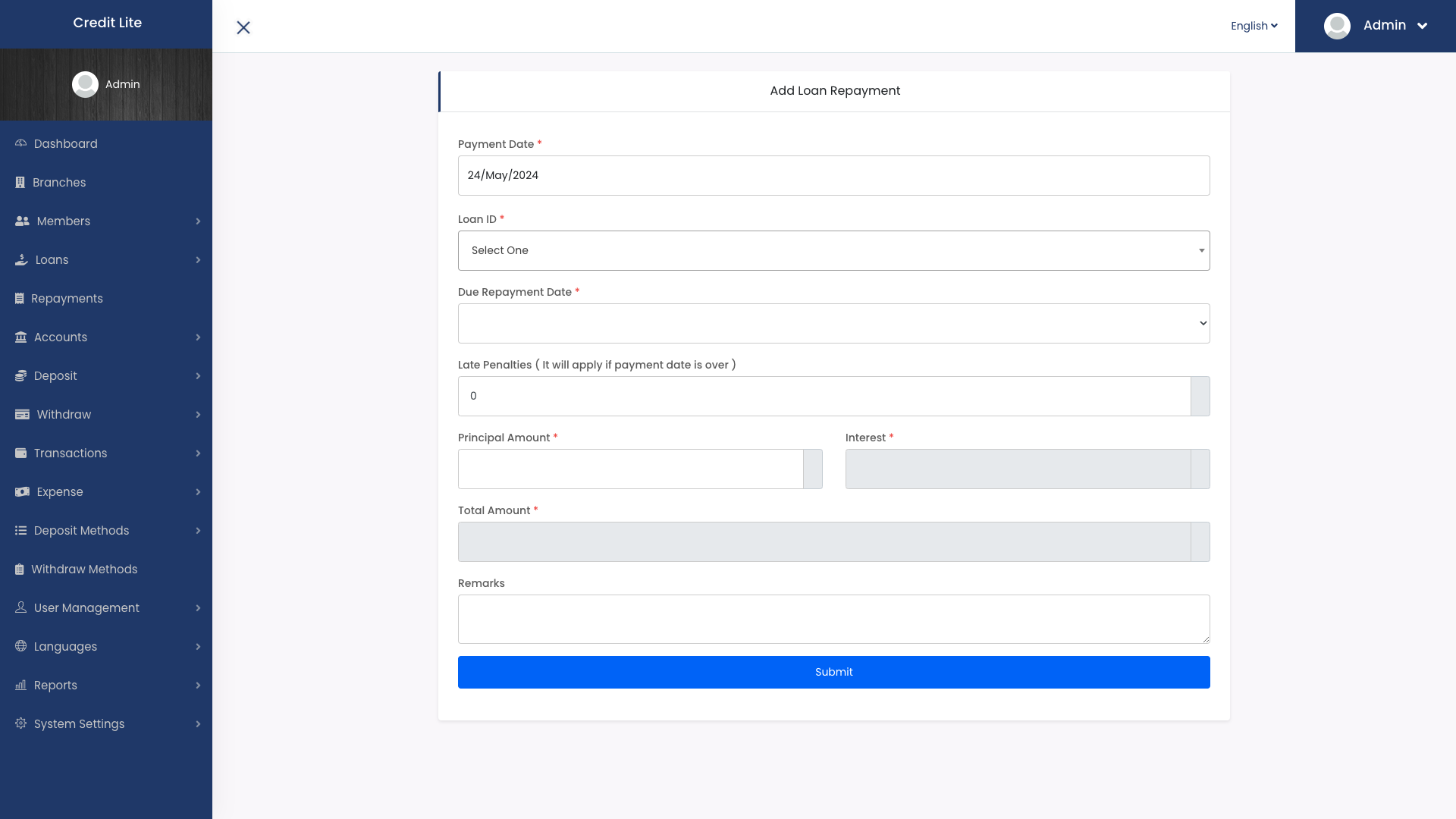Close the Add Loan Repayment form

243,27
